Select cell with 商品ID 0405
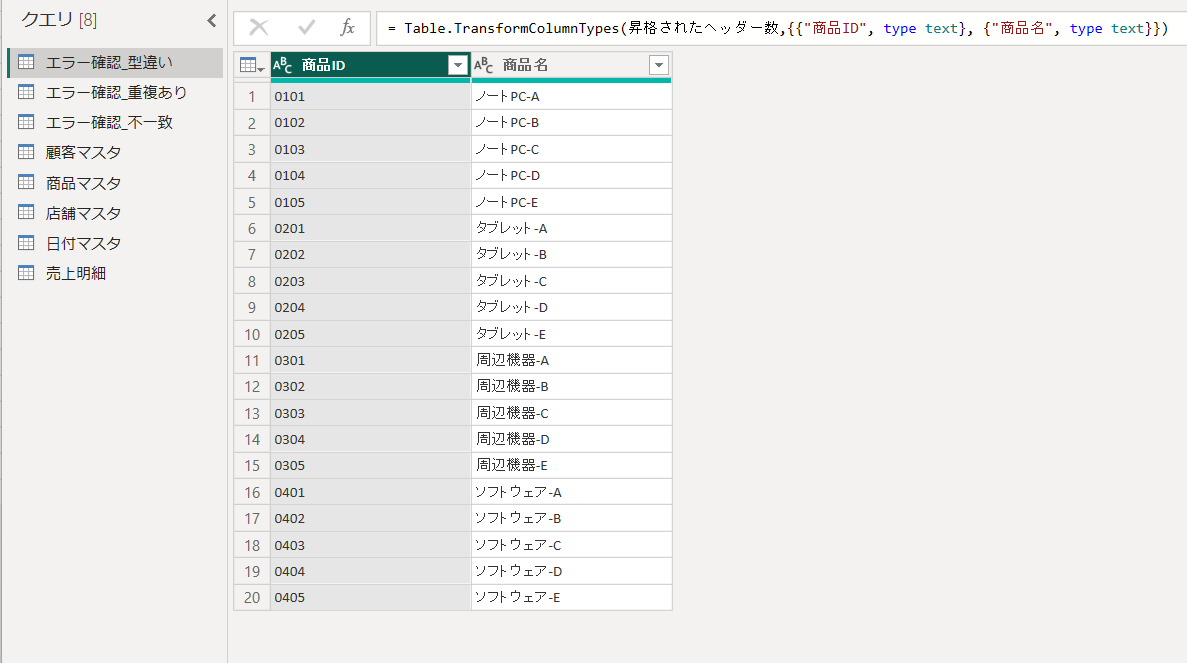 pos(370,597)
